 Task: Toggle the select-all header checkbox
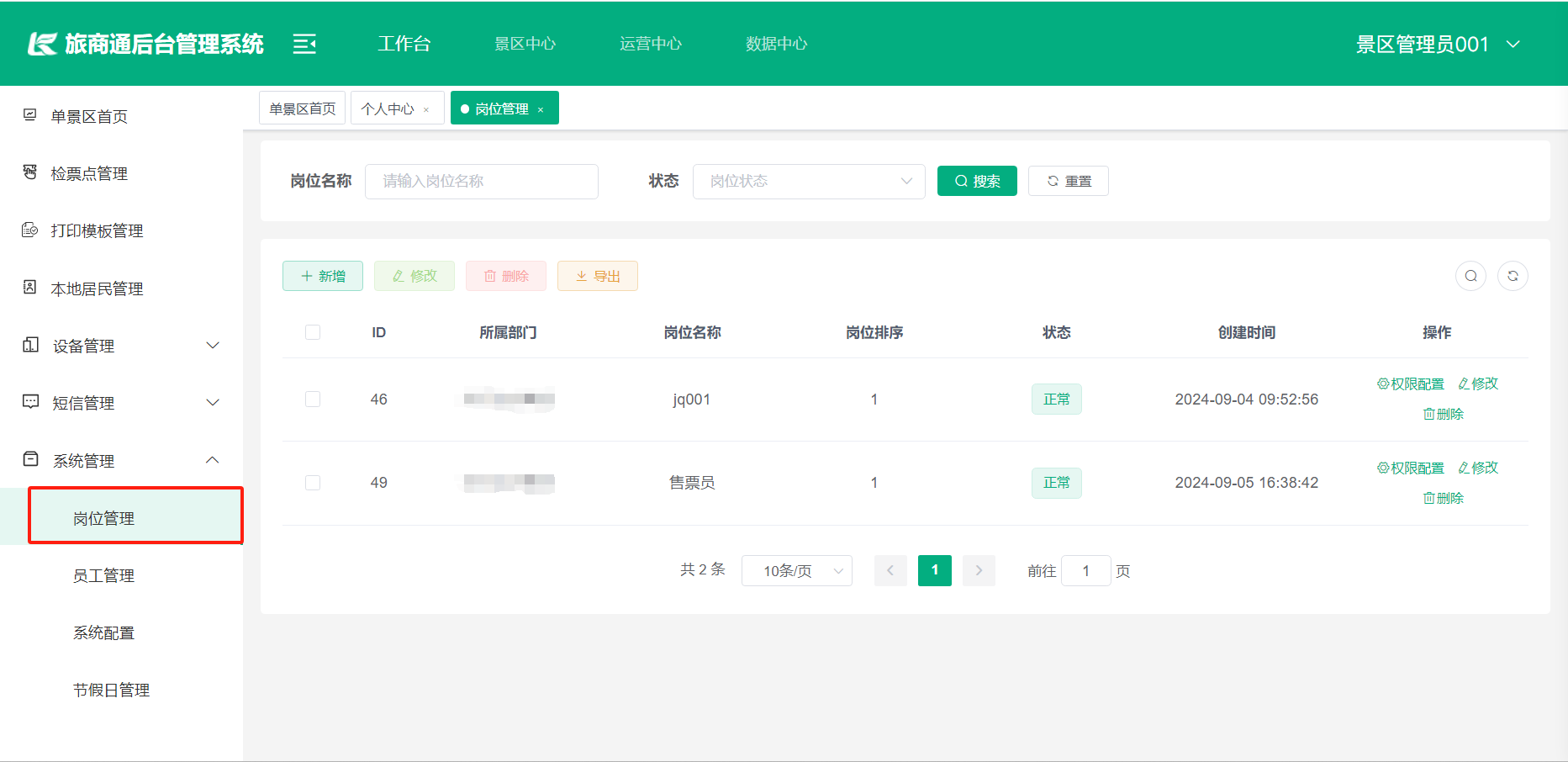(x=313, y=332)
